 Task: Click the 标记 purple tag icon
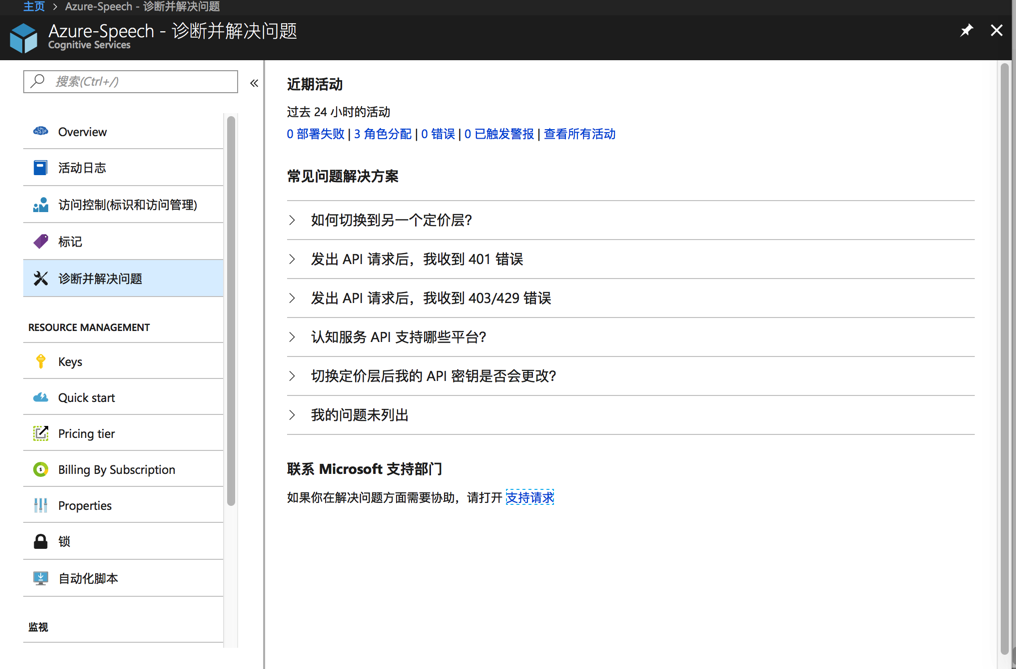[x=40, y=241]
